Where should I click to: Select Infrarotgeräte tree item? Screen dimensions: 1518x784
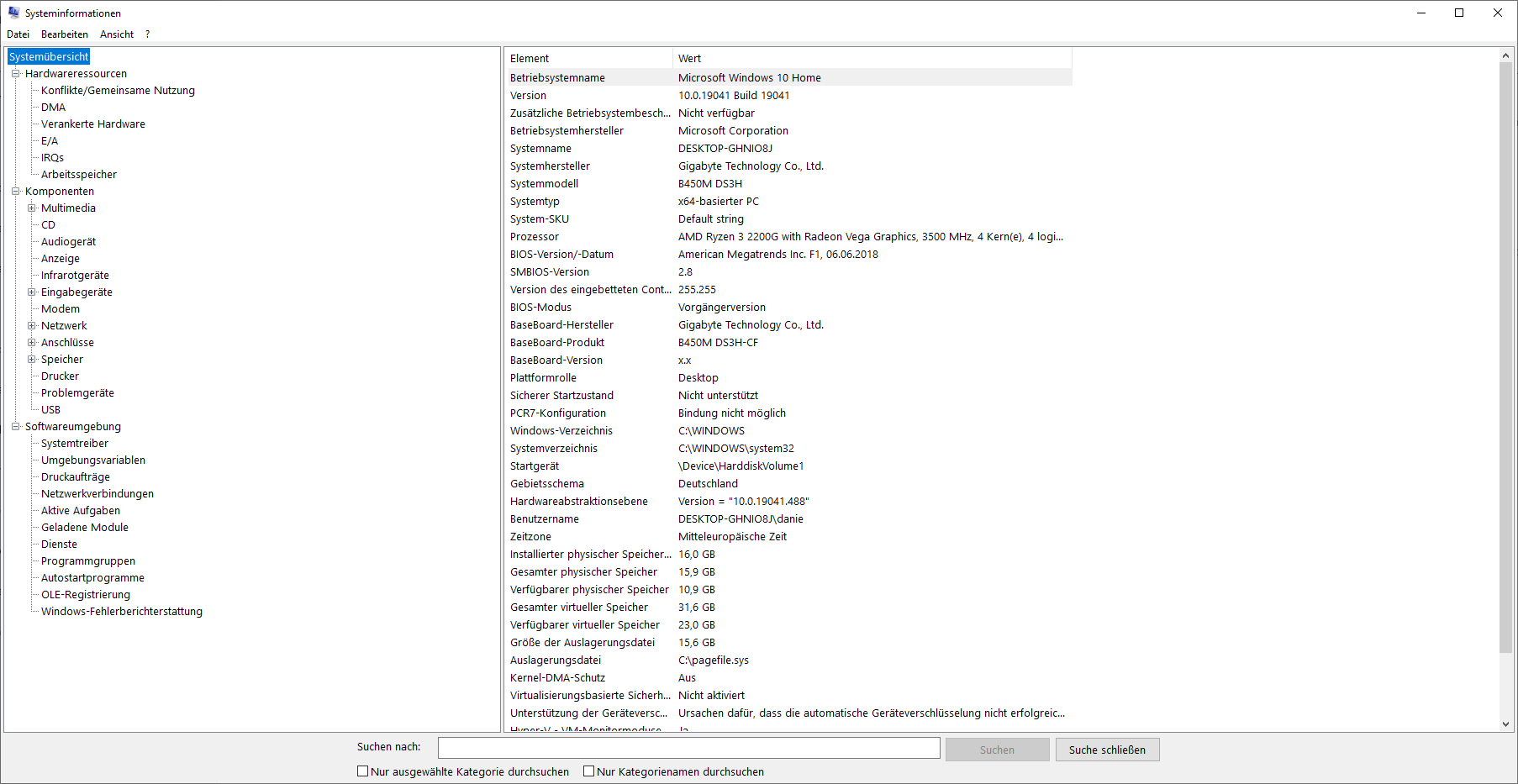[x=75, y=276]
